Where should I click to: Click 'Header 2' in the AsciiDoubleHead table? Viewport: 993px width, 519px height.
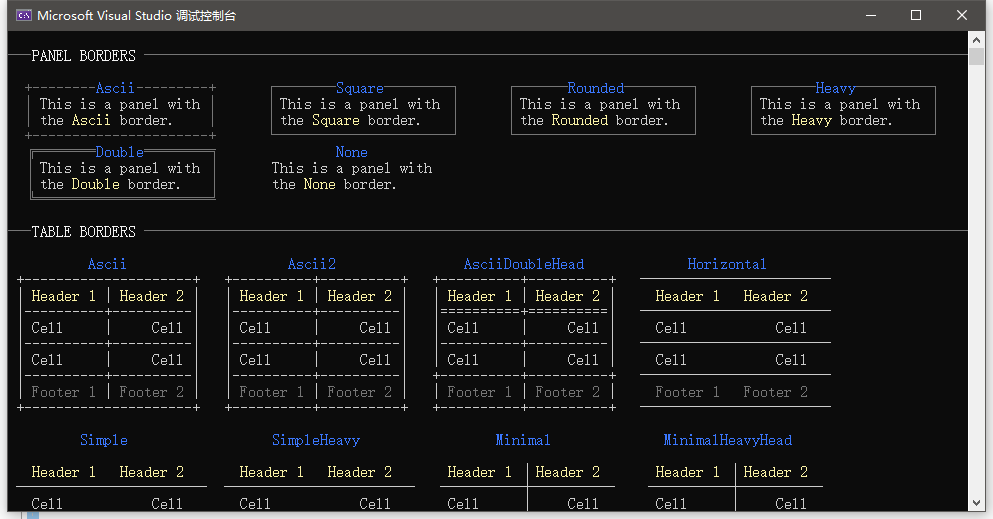567,296
